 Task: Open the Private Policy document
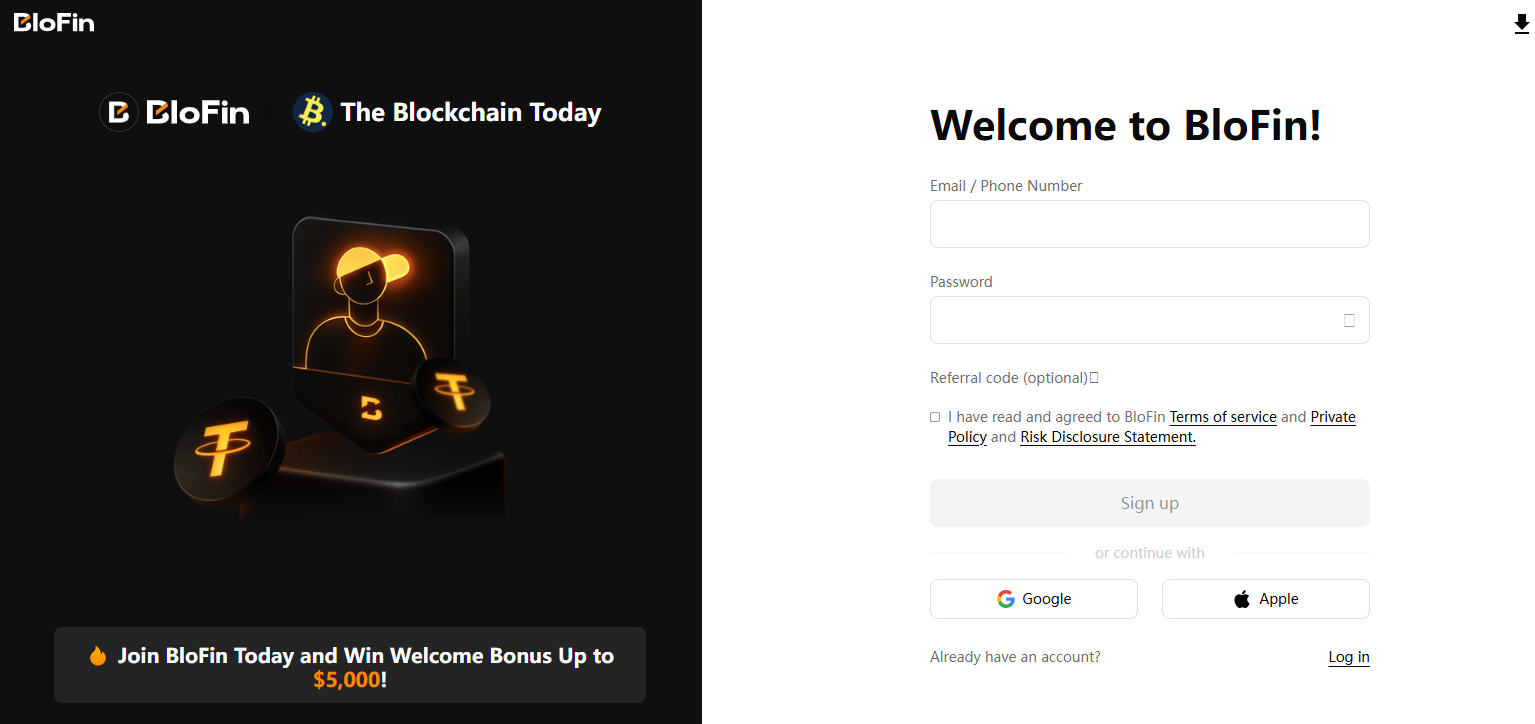(1333, 416)
